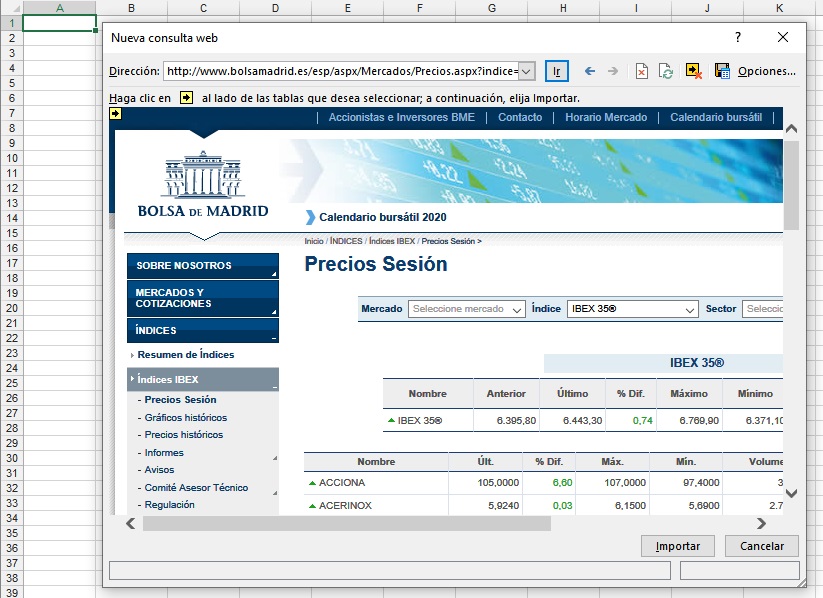Click the vertical scrollbar down arrow
The width and height of the screenshot is (823, 598).
click(792, 493)
